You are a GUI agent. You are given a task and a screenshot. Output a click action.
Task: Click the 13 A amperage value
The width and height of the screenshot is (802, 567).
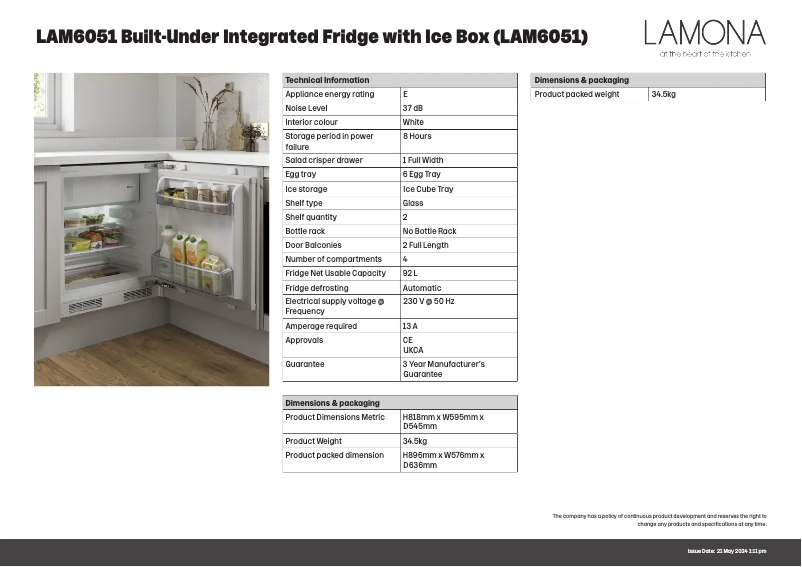click(410, 326)
